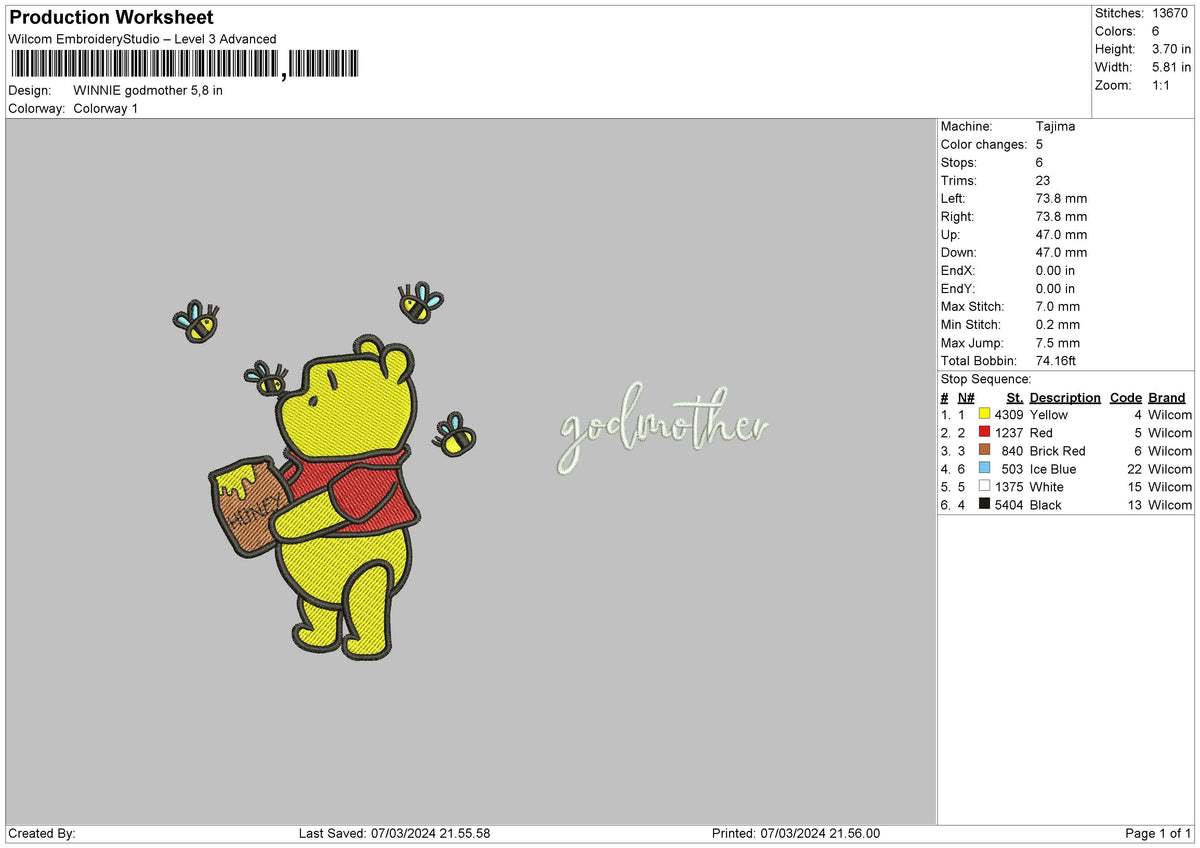Screen dimensions: 1200x848
Task: Select stitch count 1237 in Red row
Action: [x=1009, y=432]
